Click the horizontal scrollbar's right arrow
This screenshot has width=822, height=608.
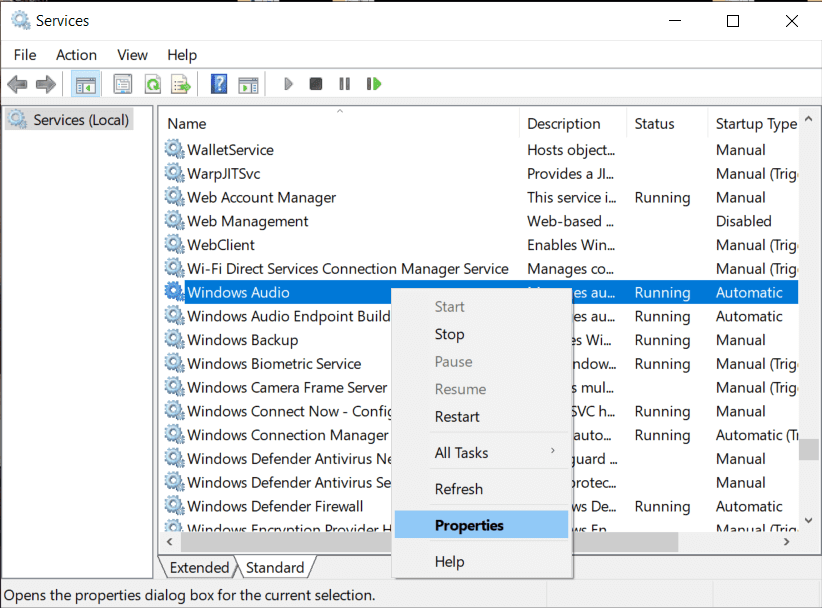[789, 541]
